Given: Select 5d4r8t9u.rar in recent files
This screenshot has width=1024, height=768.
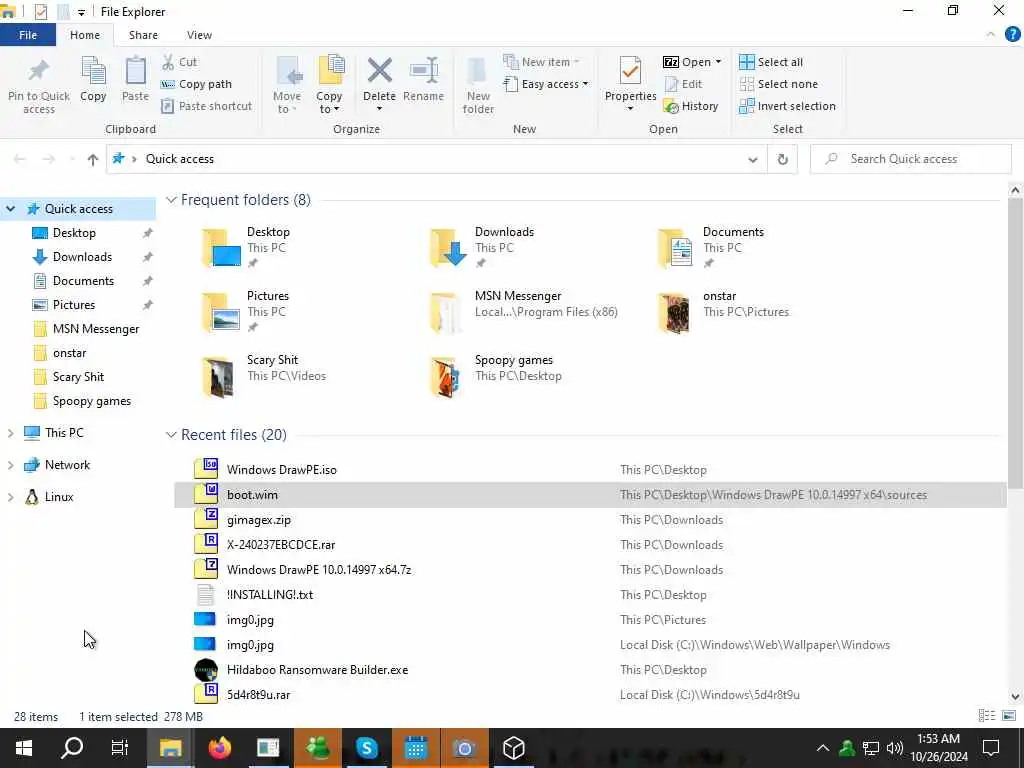Looking at the screenshot, I should (590, 695).
